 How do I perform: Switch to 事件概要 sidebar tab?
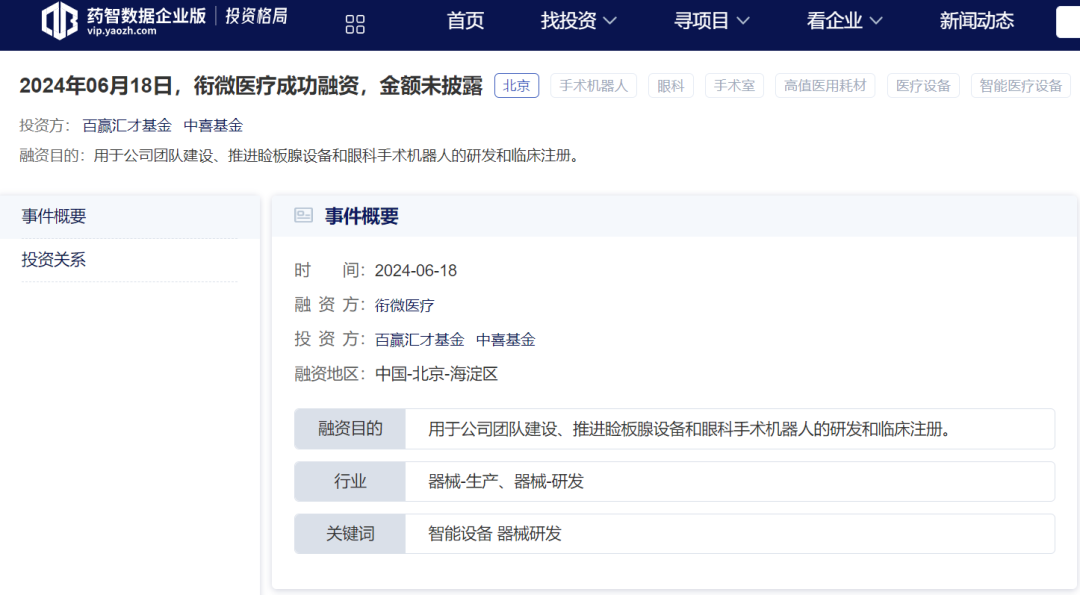click(x=54, y=216)
